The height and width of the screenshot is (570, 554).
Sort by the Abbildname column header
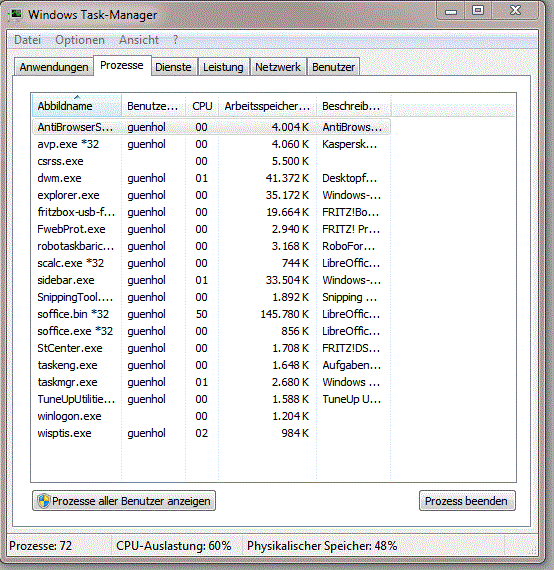pos(77,106)
